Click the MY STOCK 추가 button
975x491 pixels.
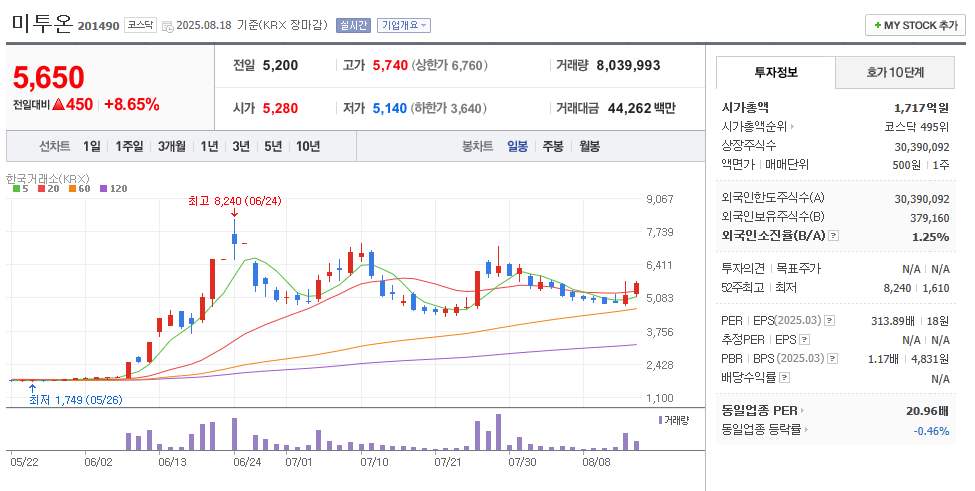(915, 25)
